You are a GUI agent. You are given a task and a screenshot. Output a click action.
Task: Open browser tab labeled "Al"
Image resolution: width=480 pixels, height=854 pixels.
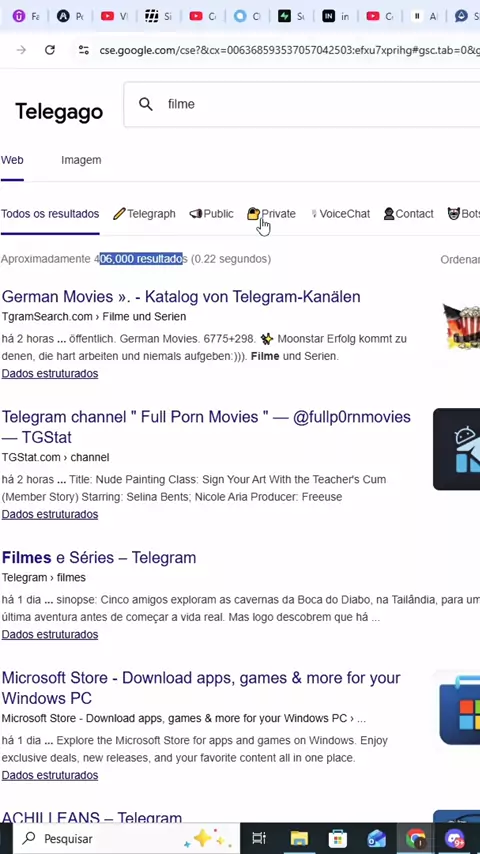[424, 16]
